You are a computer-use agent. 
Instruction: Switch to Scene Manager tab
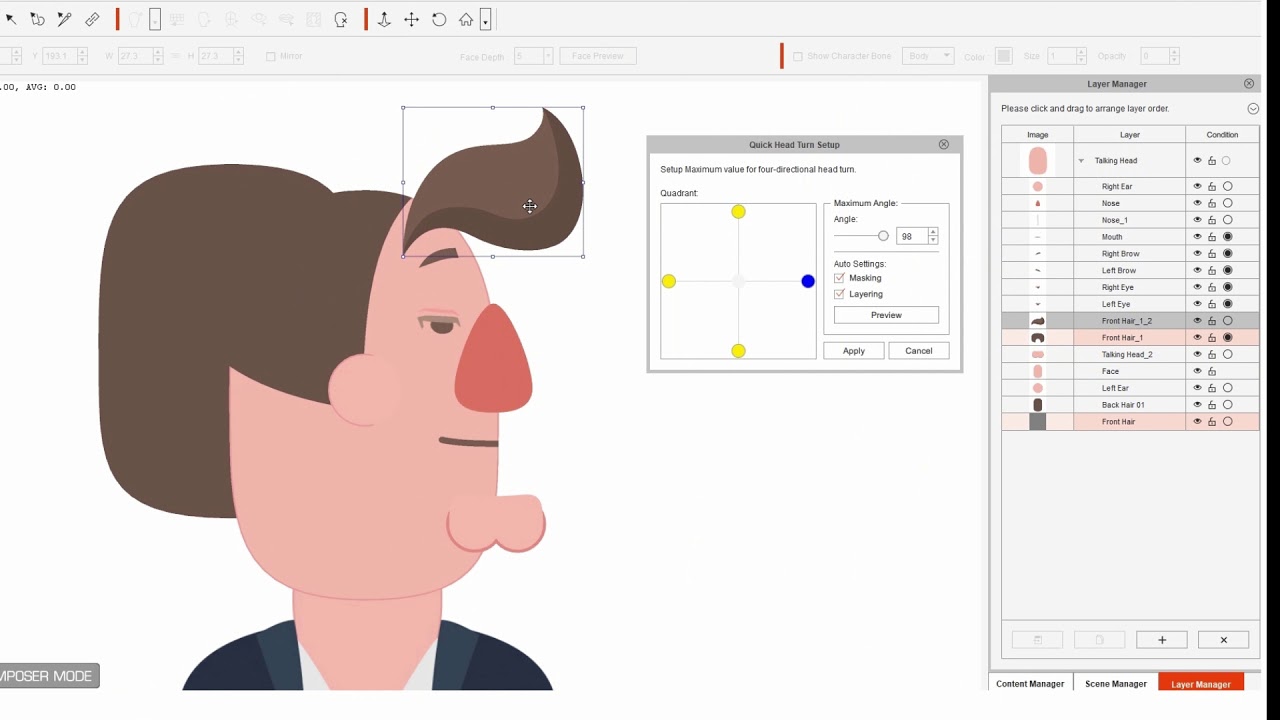click(x=1116, y=684)
